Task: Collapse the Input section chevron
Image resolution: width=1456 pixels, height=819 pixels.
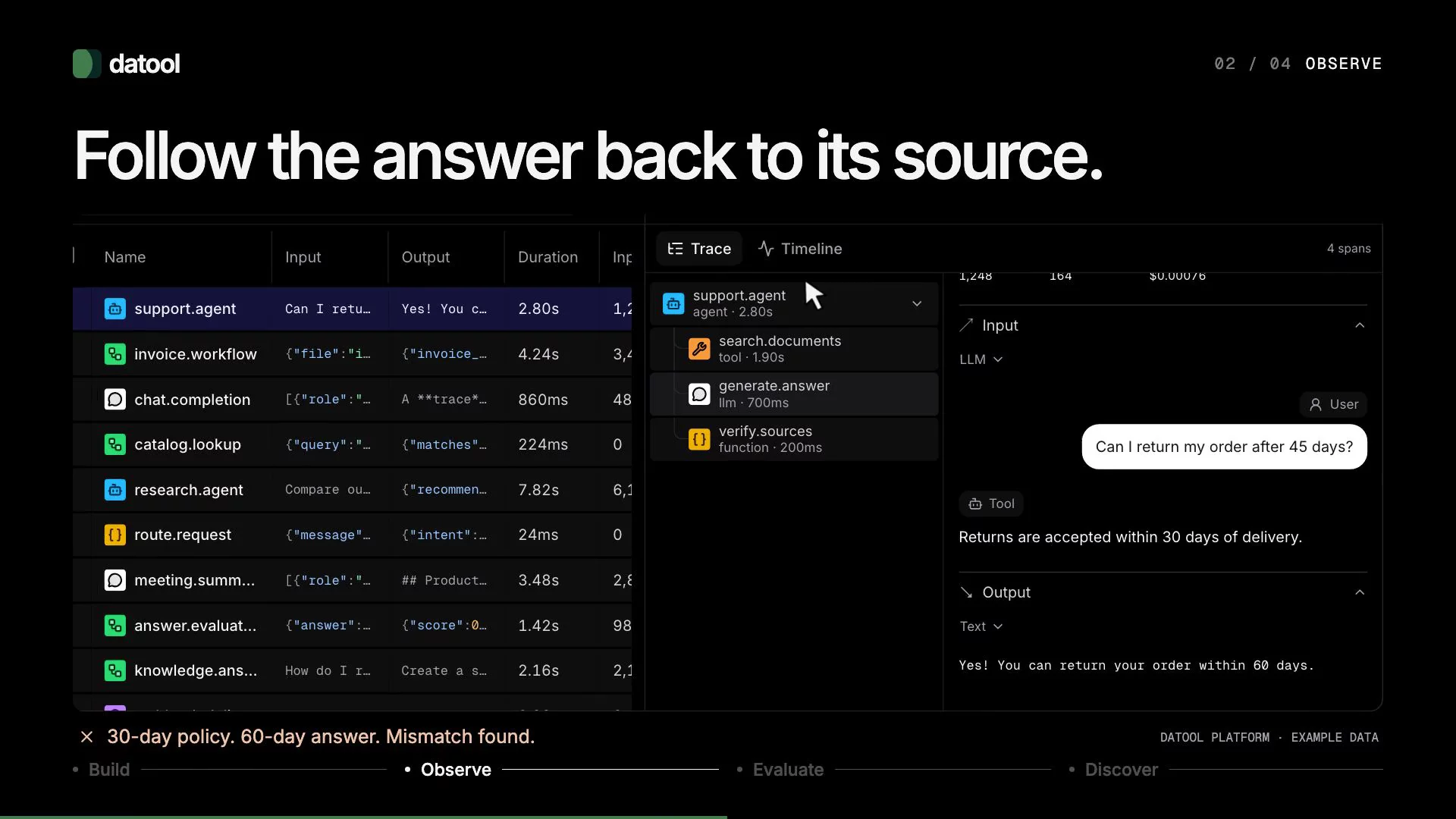Action: (x=1360, y=325)
